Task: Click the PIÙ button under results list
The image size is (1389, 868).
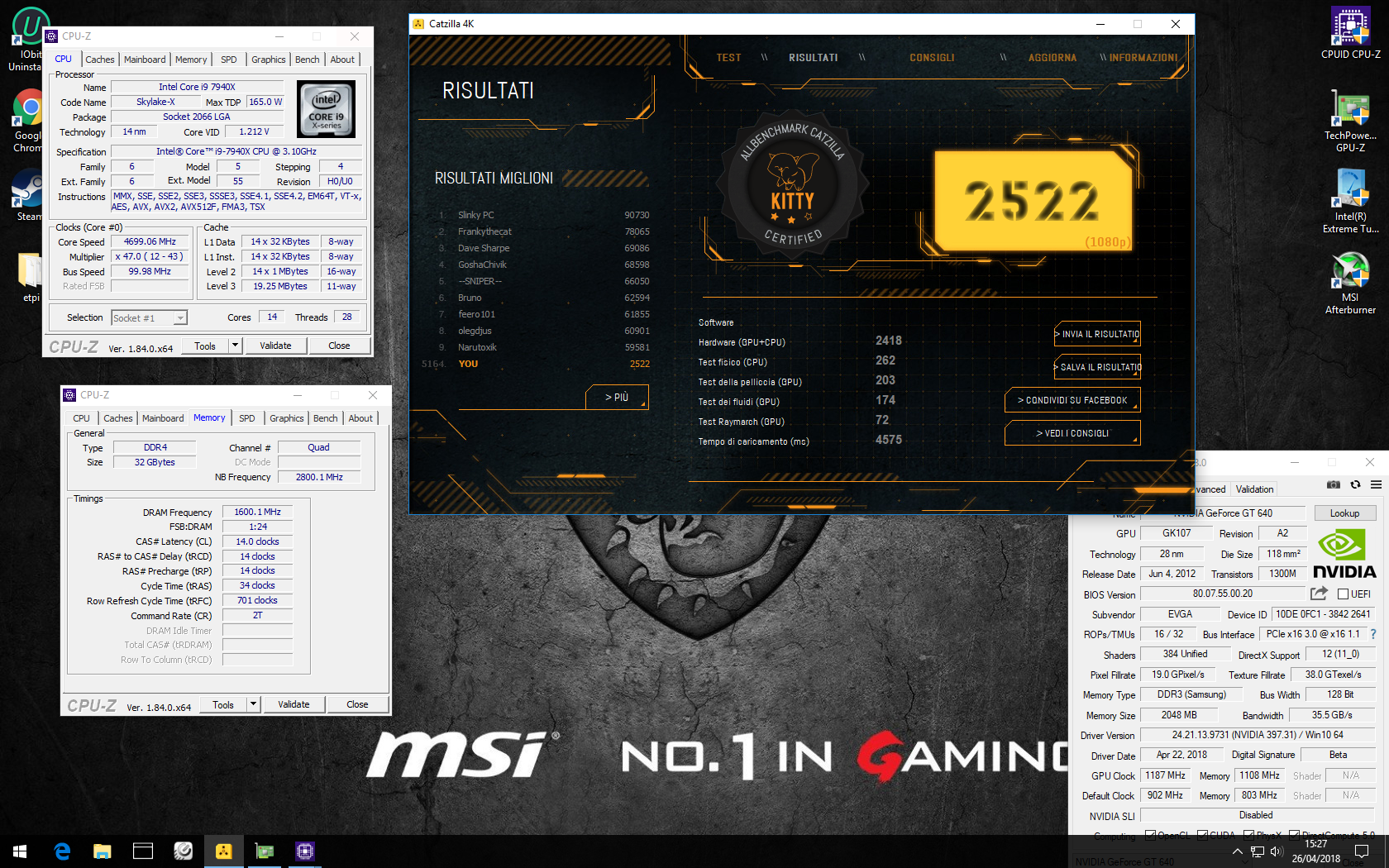Action: pos(617,397)
